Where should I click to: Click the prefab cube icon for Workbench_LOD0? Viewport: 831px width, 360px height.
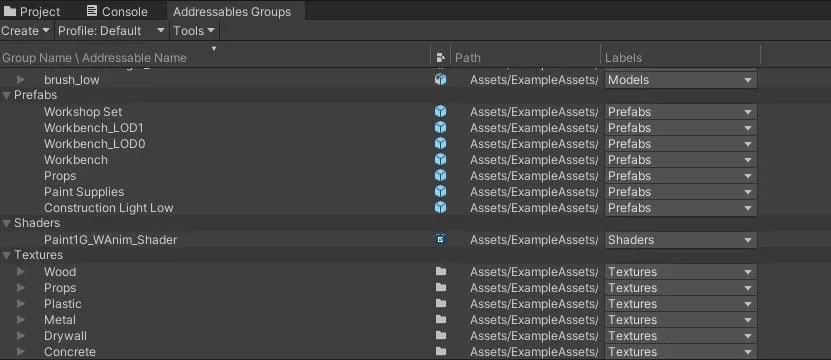(x=440, y=144)
